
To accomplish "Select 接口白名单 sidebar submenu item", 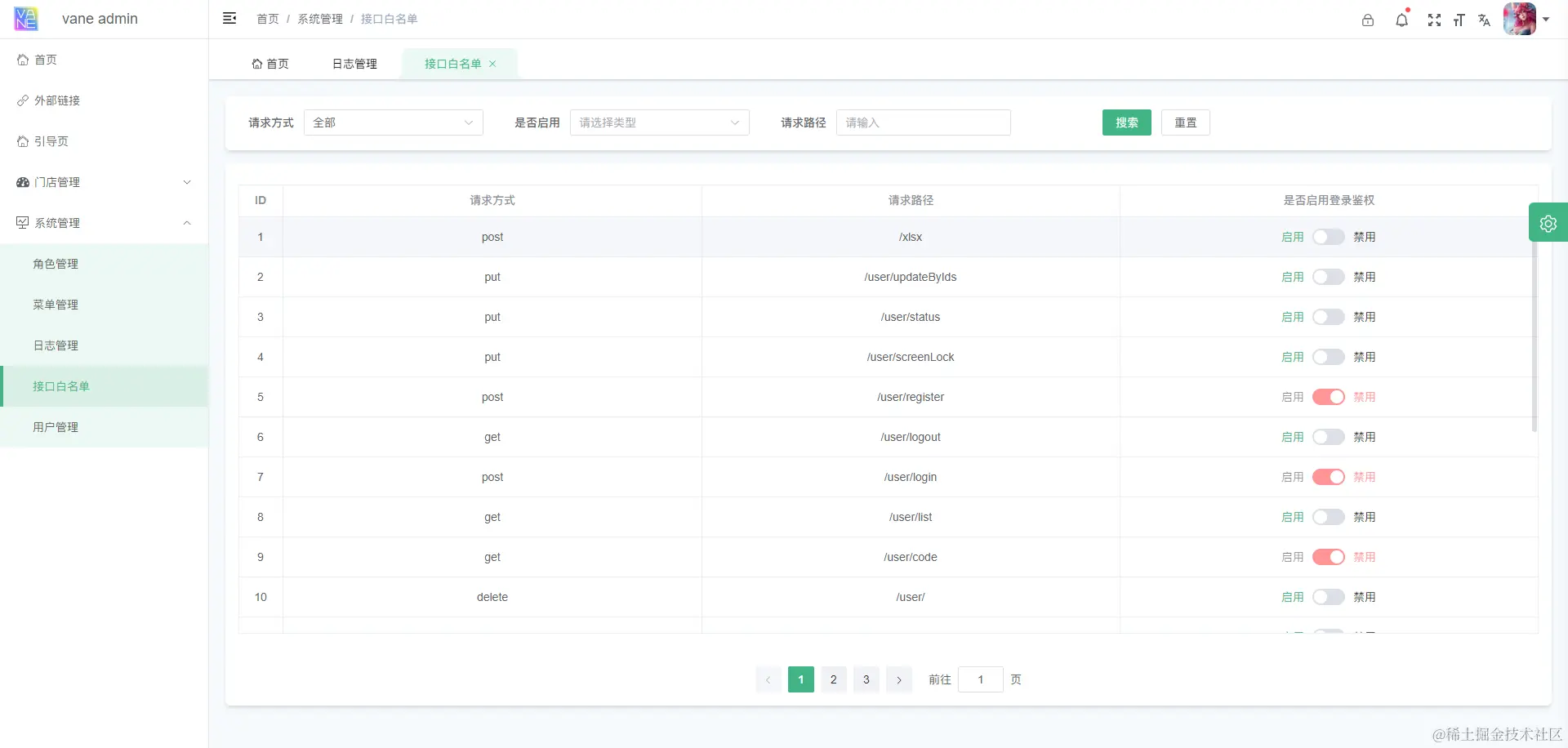I will click(104, 386).
